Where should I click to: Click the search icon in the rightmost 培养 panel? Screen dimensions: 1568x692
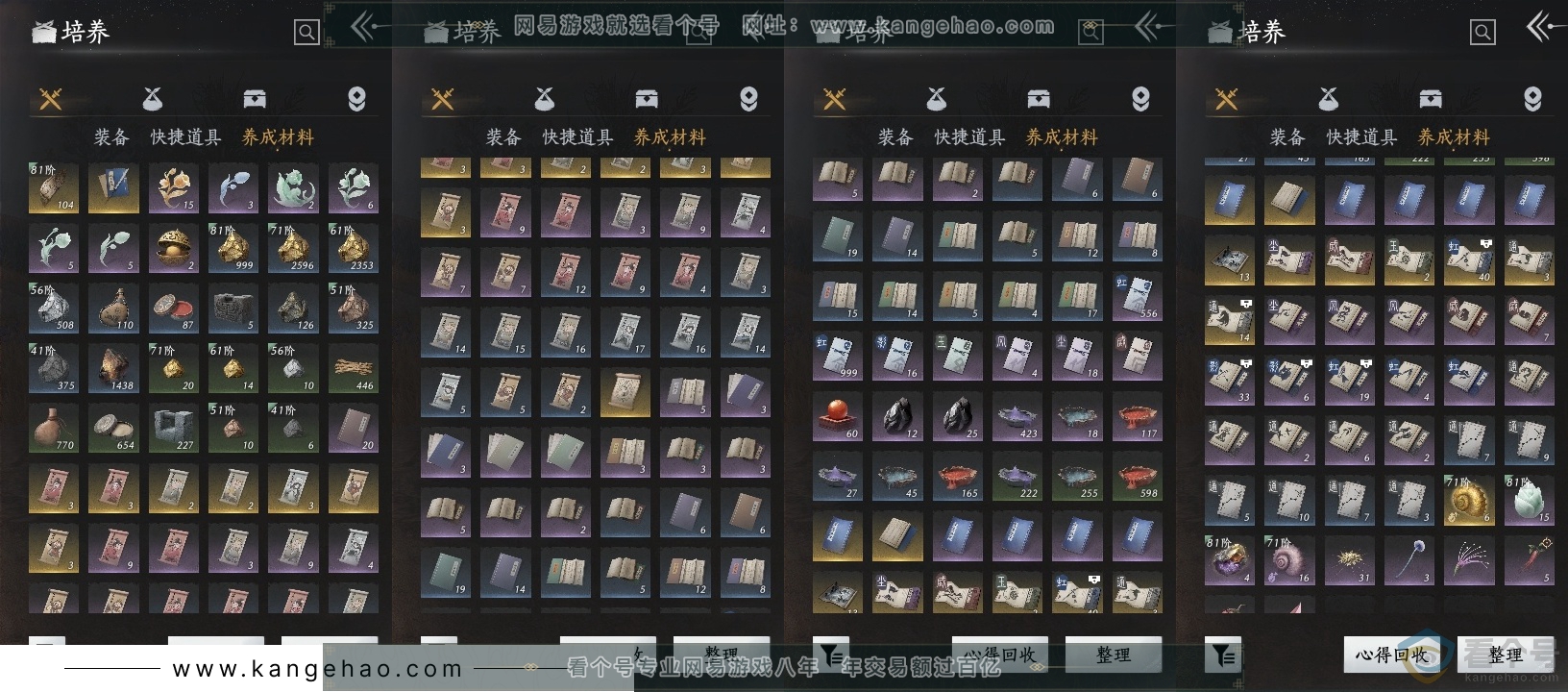tap(1482, 33)
